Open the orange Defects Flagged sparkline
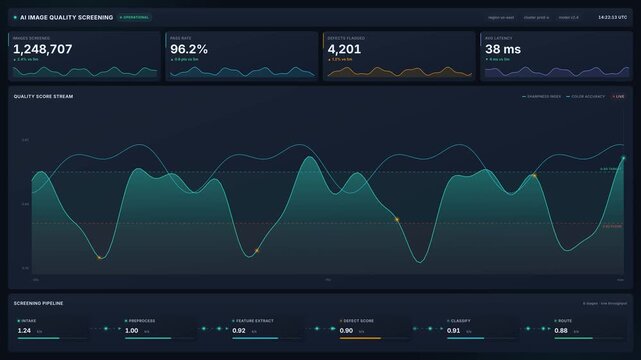This screenshot has height=360, width=641. pos(400,72)
